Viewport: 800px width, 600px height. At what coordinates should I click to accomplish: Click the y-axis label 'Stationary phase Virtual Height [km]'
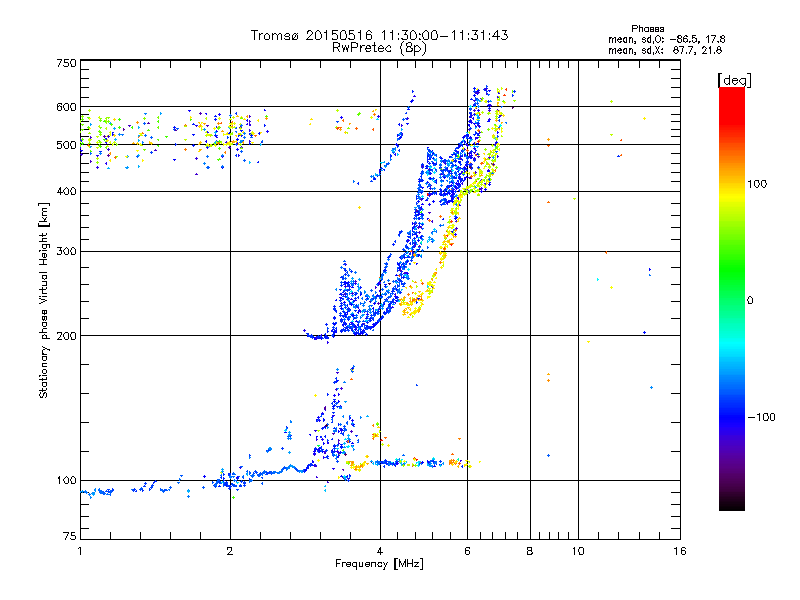point(43,300)
